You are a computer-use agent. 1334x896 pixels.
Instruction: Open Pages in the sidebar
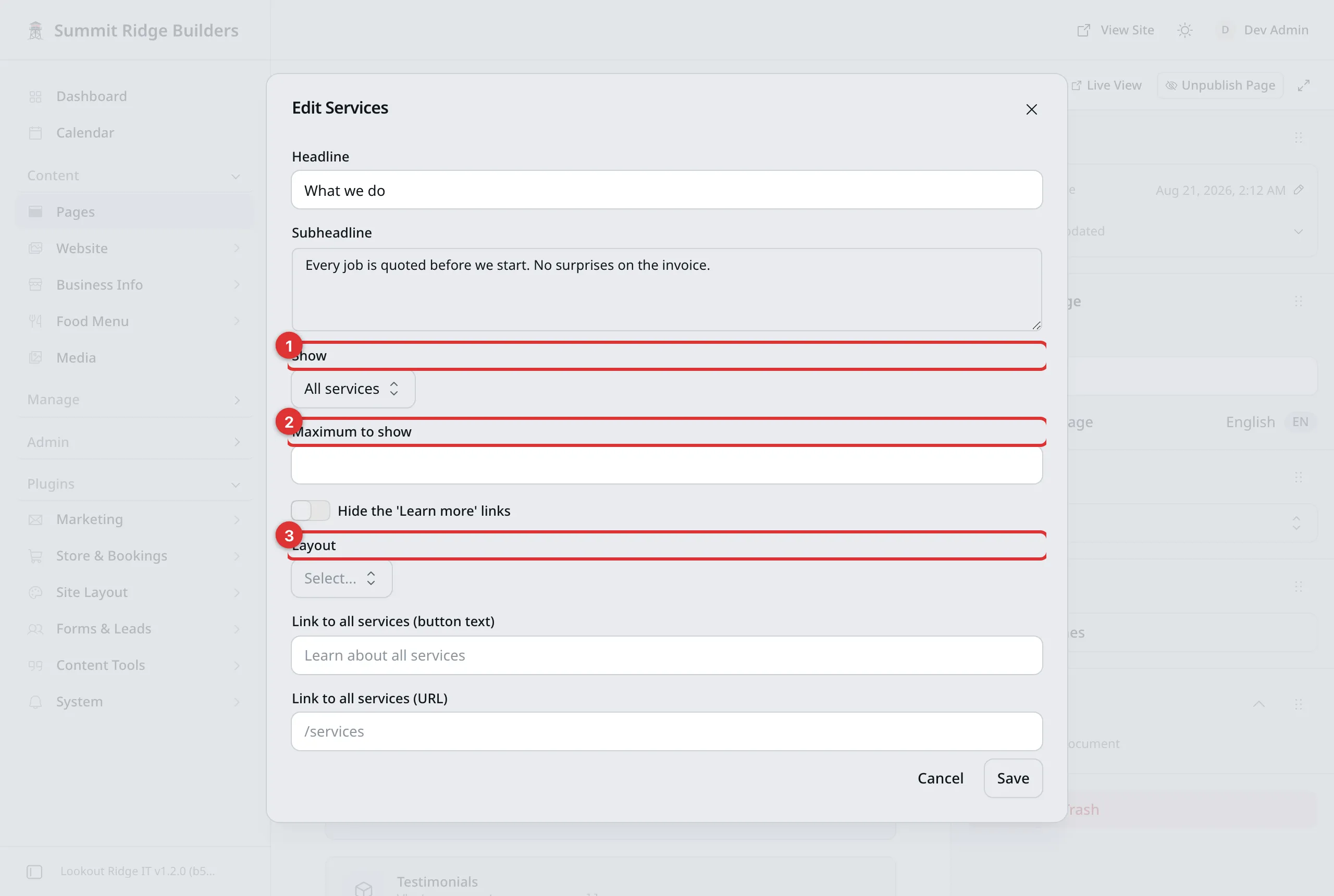135,211
